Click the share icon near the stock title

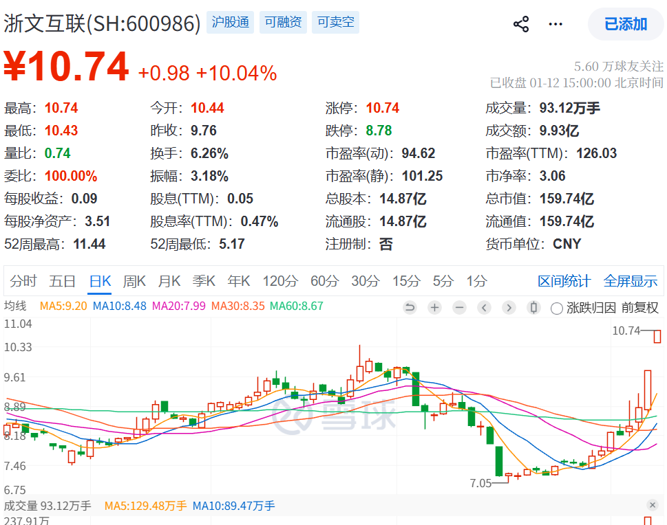click(x=521, y=24)
